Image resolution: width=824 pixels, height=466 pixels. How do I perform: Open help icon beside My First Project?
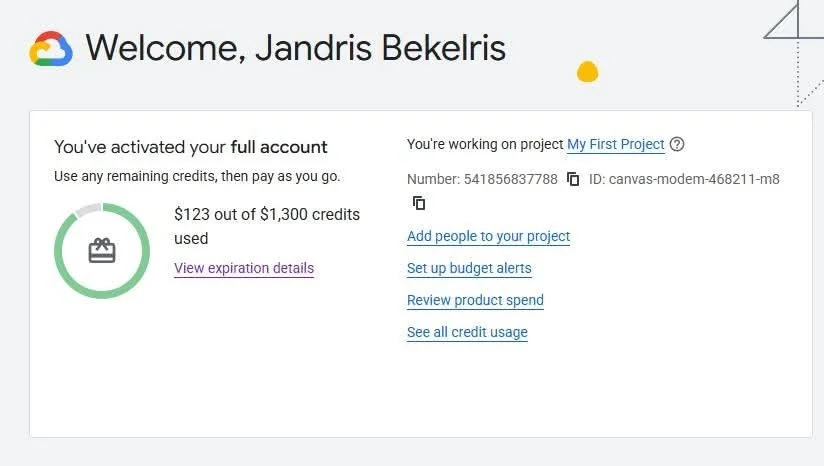[677, 144]
